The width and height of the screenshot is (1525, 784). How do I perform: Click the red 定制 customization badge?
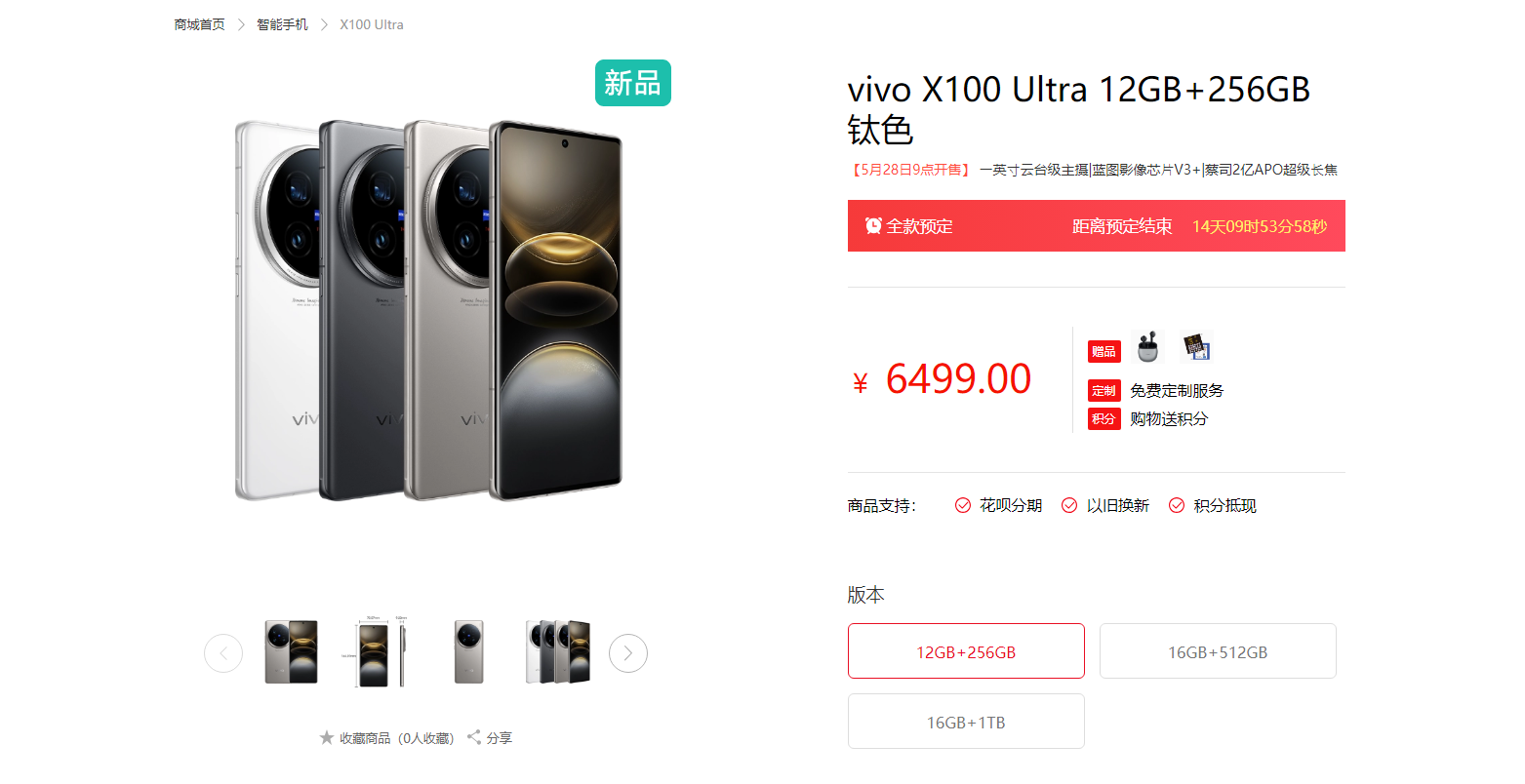[x=1104, y=391]
